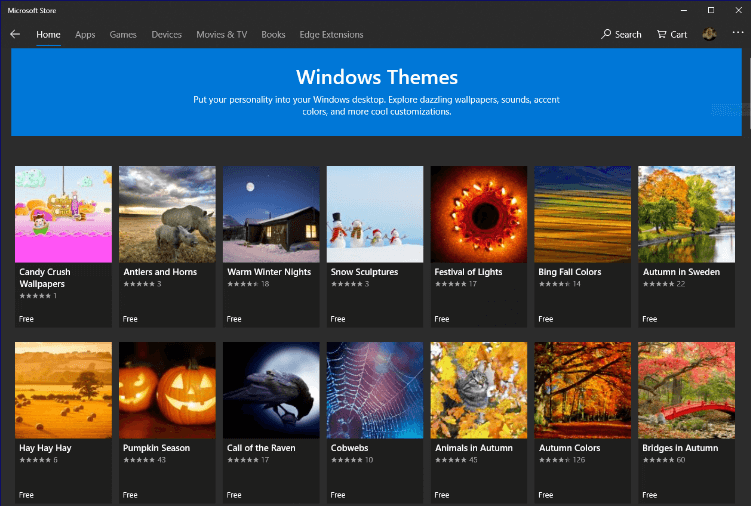
Task: Open the Autumn Colors thumbnail
Action: point(582,390)
